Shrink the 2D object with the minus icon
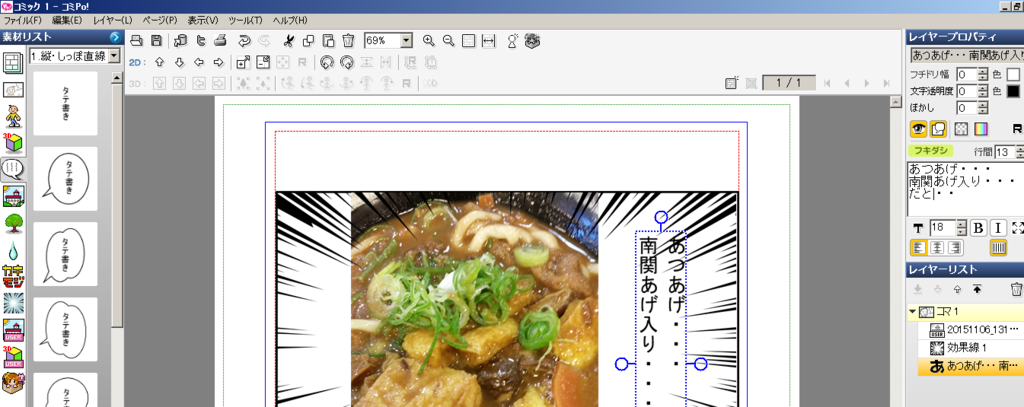The height and width of the screenshot is (407, 1024). [x=263, y=63]
